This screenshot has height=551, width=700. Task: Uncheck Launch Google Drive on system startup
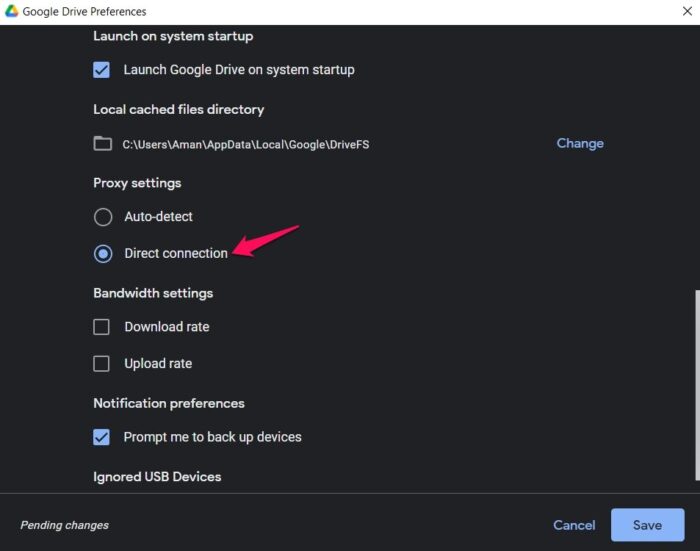pyautogui.click(x=102, y=70)
